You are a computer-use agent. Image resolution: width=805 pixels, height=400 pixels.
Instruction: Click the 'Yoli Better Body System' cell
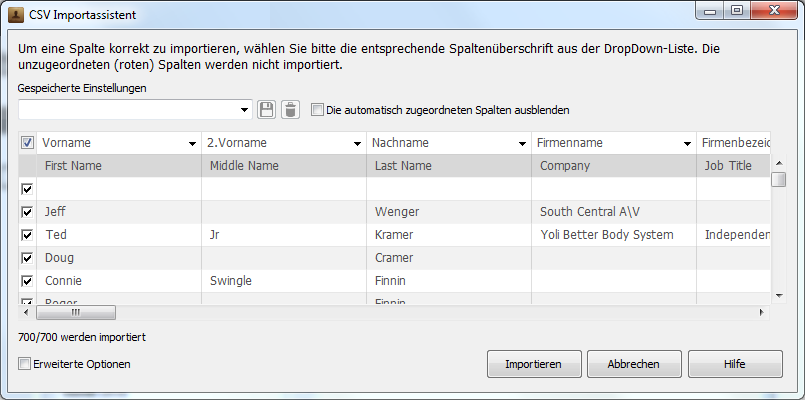pyautogui.click(x=614, y=235)
